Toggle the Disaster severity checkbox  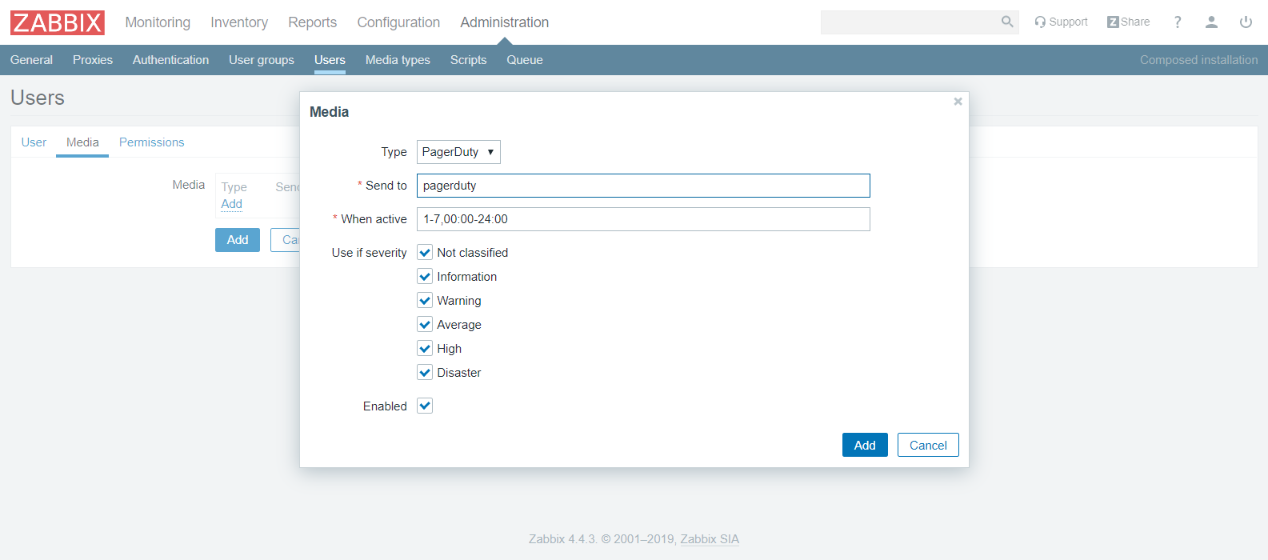tap(425, 373)
